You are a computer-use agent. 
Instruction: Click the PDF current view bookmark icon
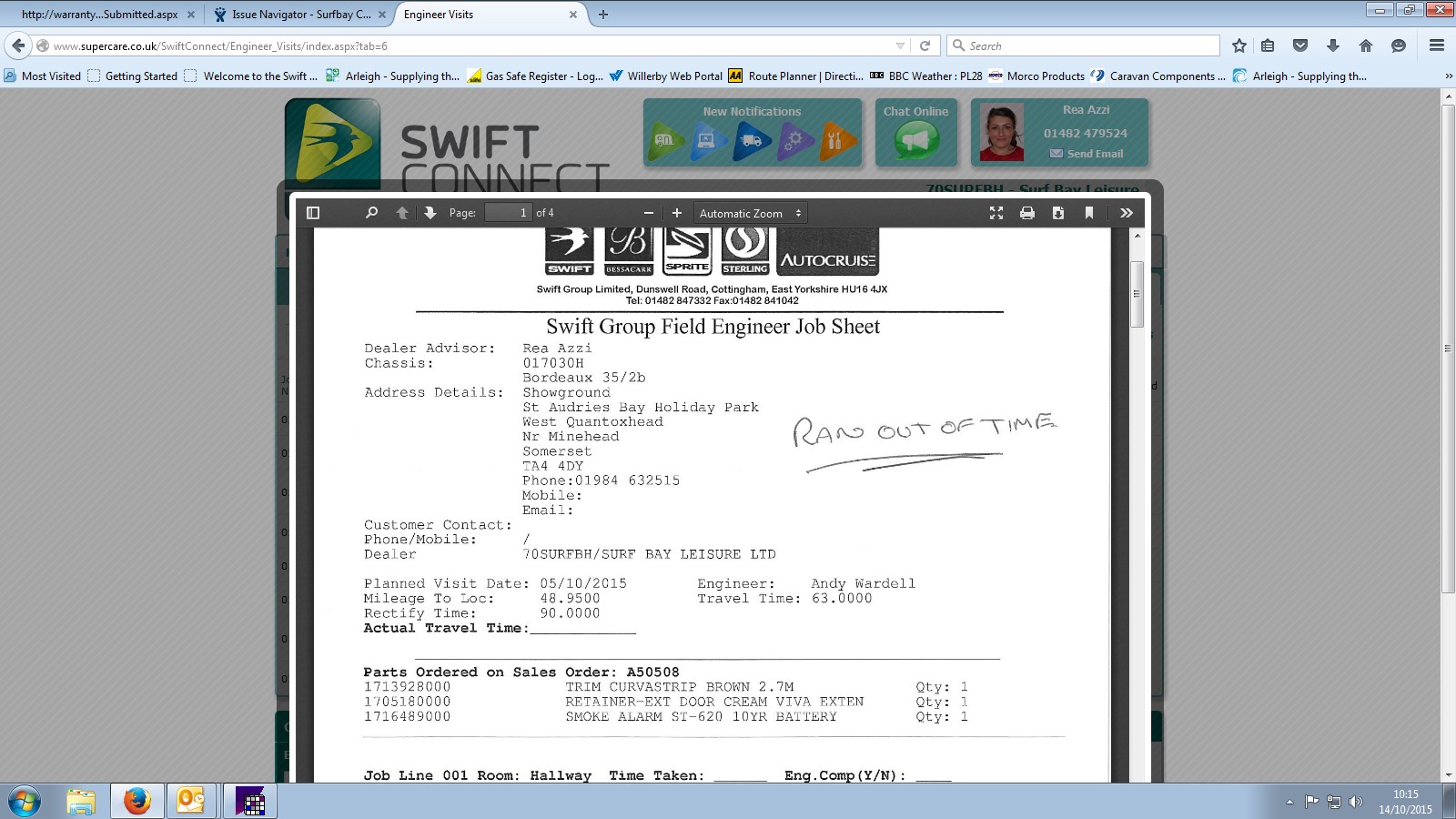click(1089, 213)
